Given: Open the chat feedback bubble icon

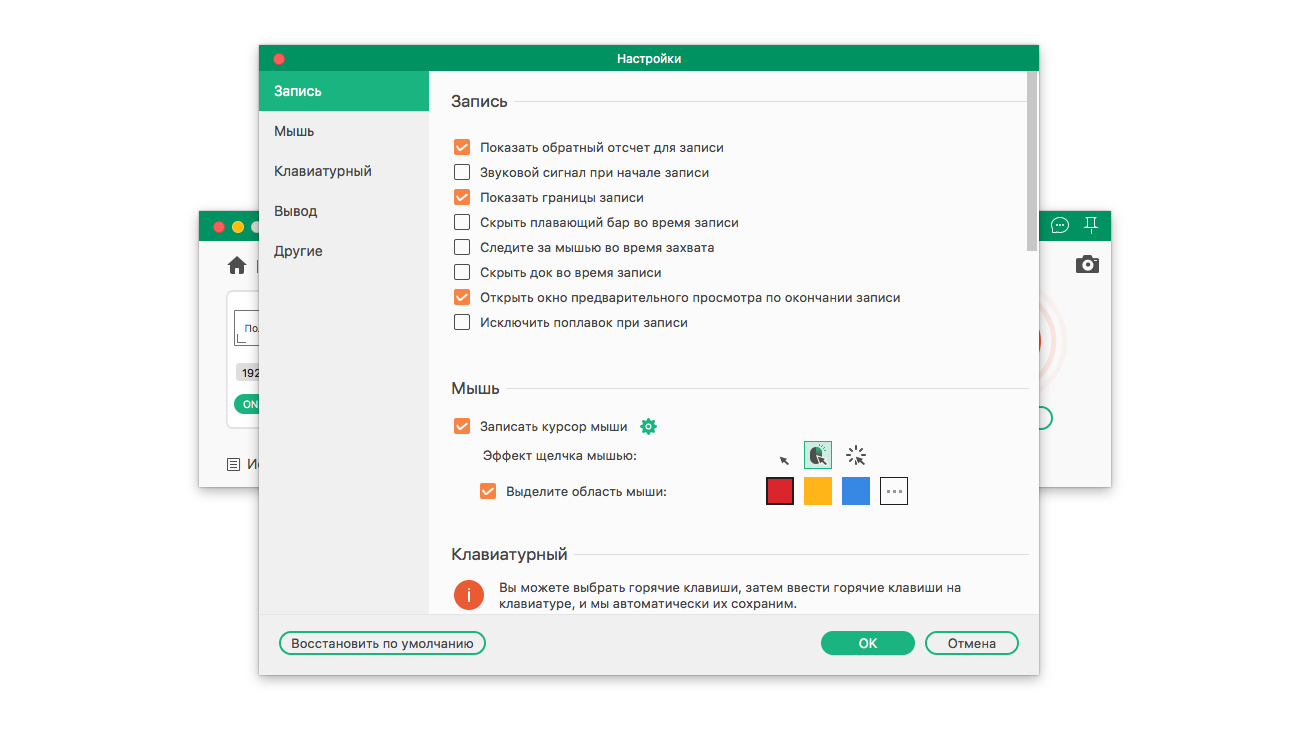Looking at the screenshot, I should pos(1060,225).
